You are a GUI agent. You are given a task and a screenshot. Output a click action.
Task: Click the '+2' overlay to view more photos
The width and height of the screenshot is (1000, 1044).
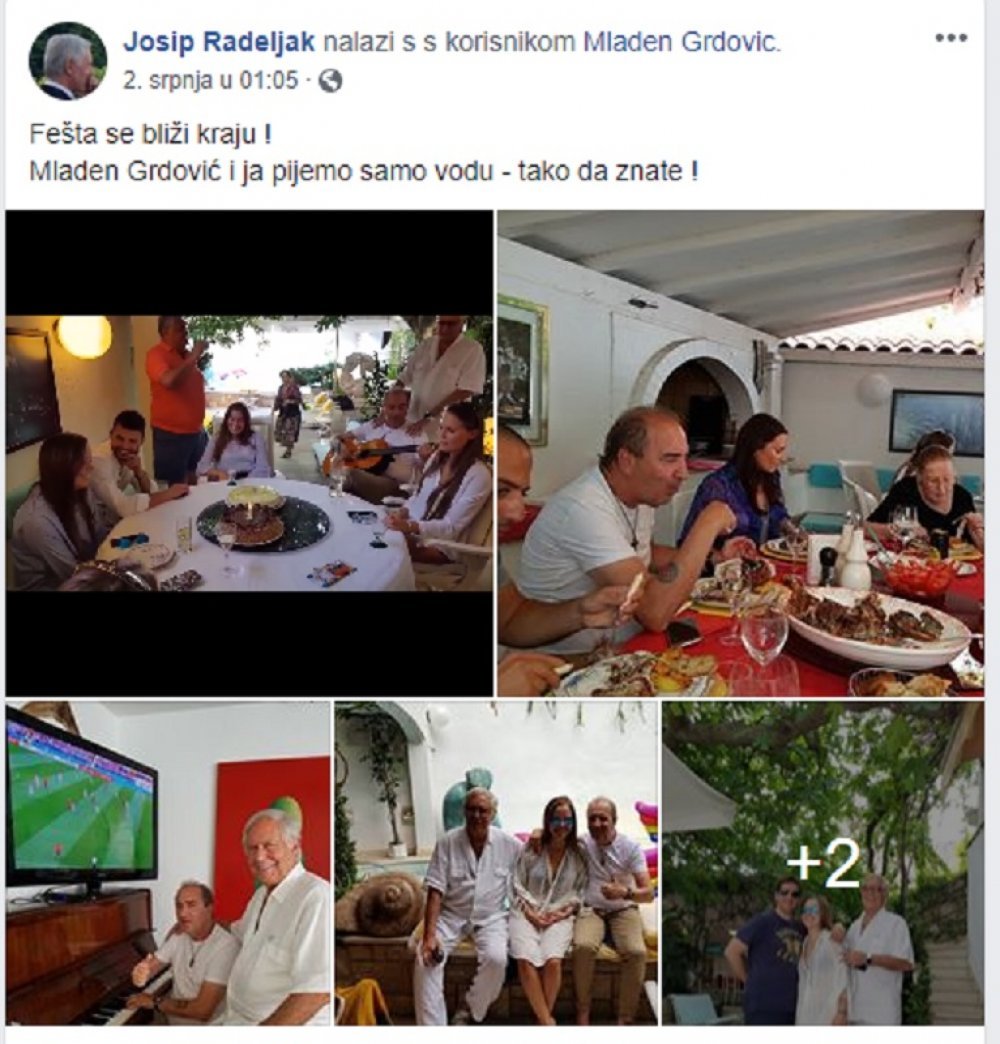click(823, 864)
